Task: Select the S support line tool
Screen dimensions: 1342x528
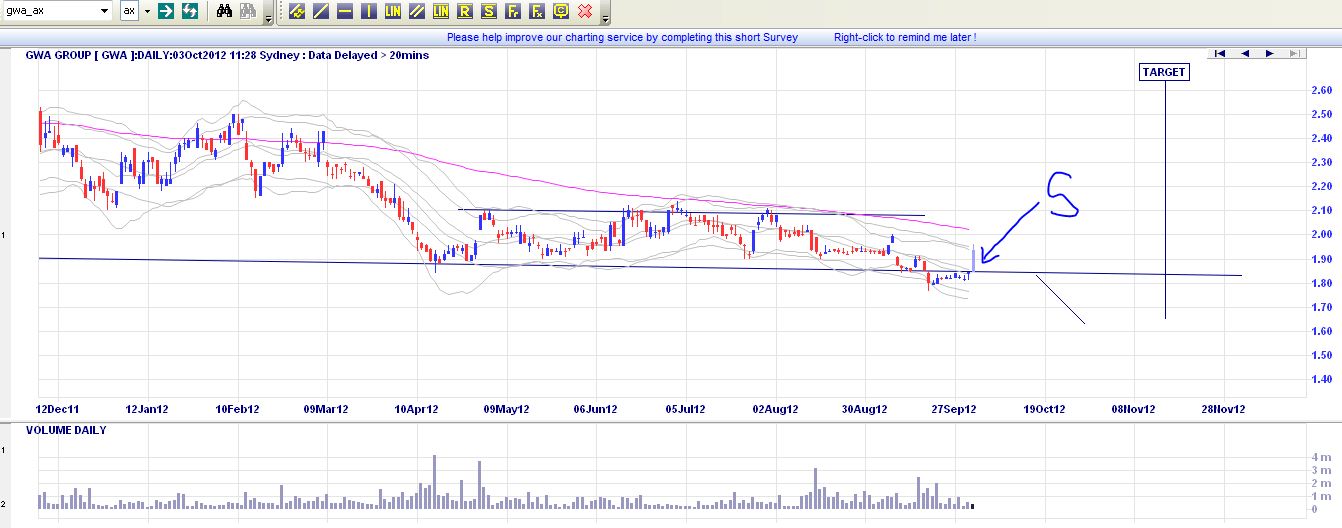Action: tap(489, 12)
